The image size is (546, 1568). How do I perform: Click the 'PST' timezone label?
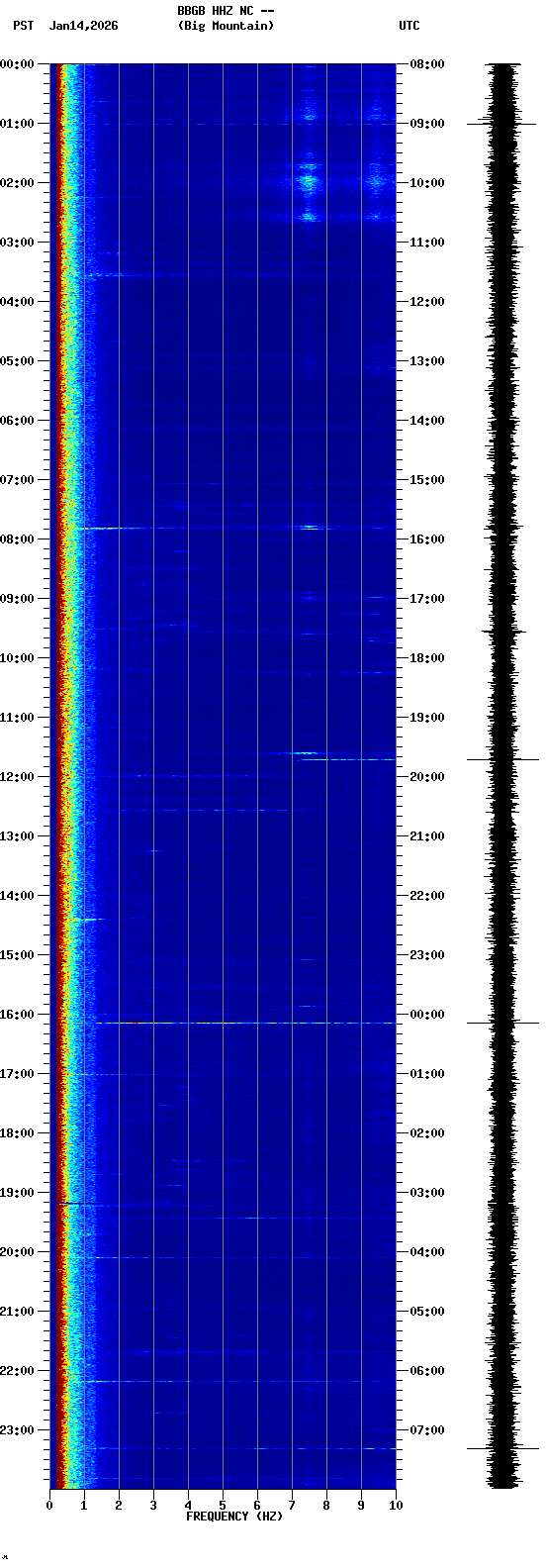coord(23,26)
